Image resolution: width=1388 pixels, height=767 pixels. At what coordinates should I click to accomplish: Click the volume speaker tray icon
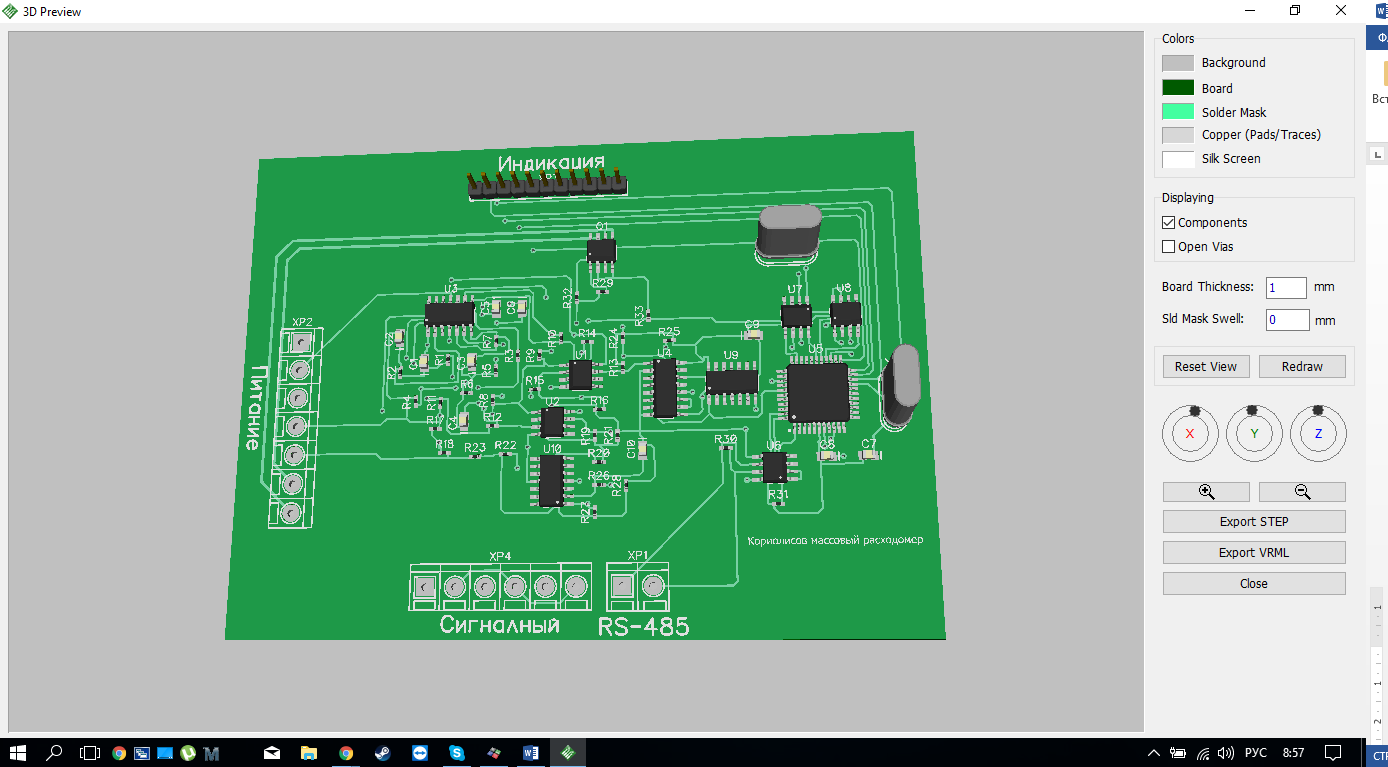(x=1225, y=753)
